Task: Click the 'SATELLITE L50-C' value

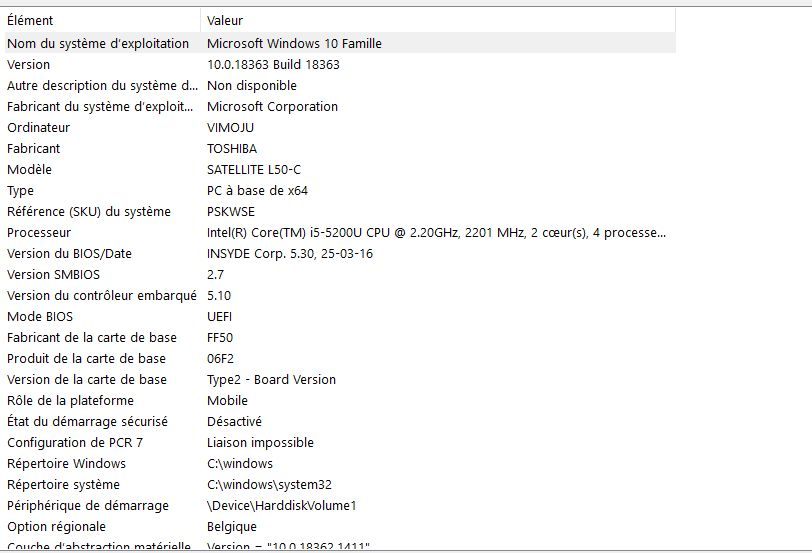Action: coord(254,169)
